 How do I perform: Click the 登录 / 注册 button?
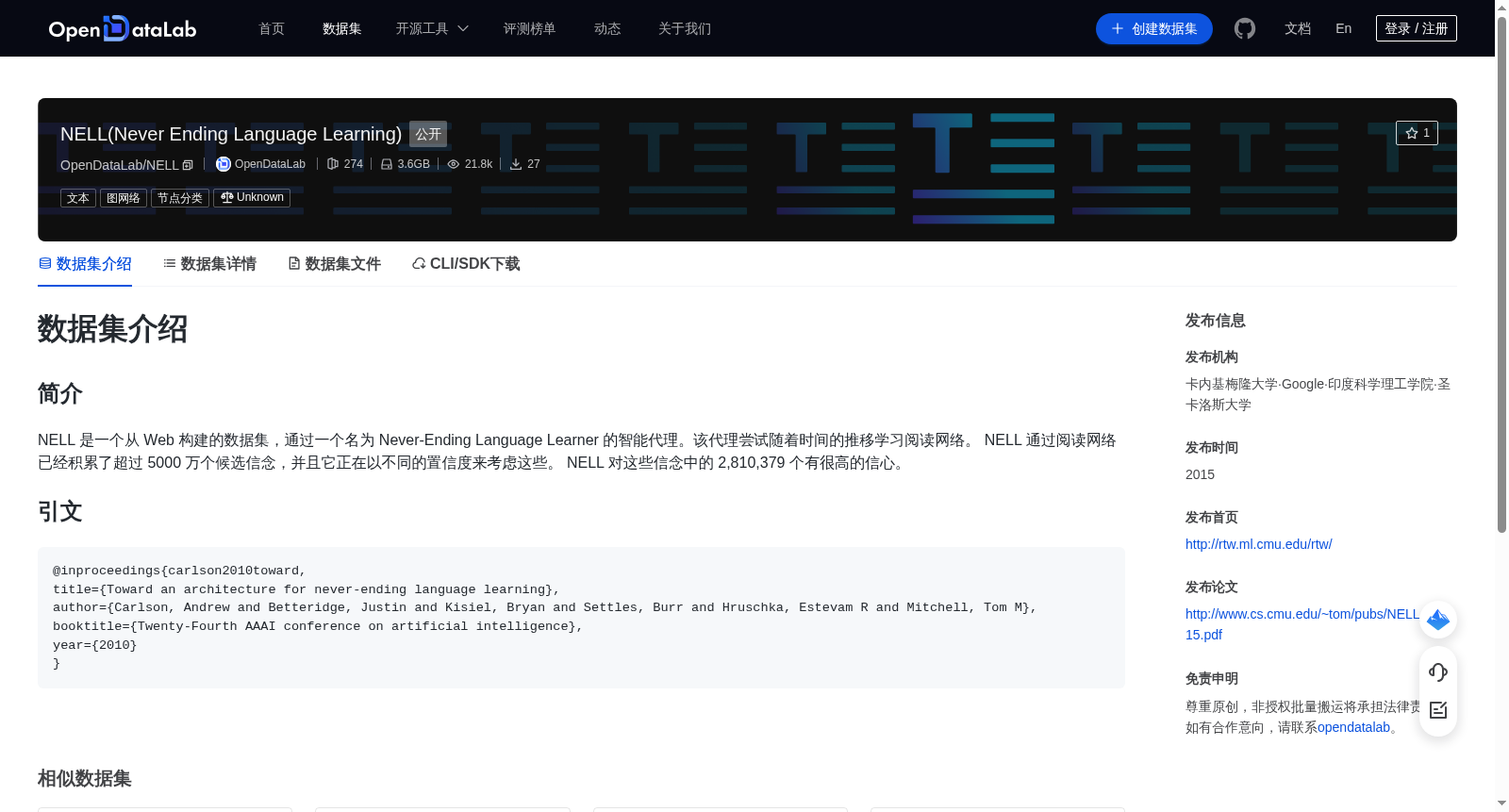point(1417,28)
